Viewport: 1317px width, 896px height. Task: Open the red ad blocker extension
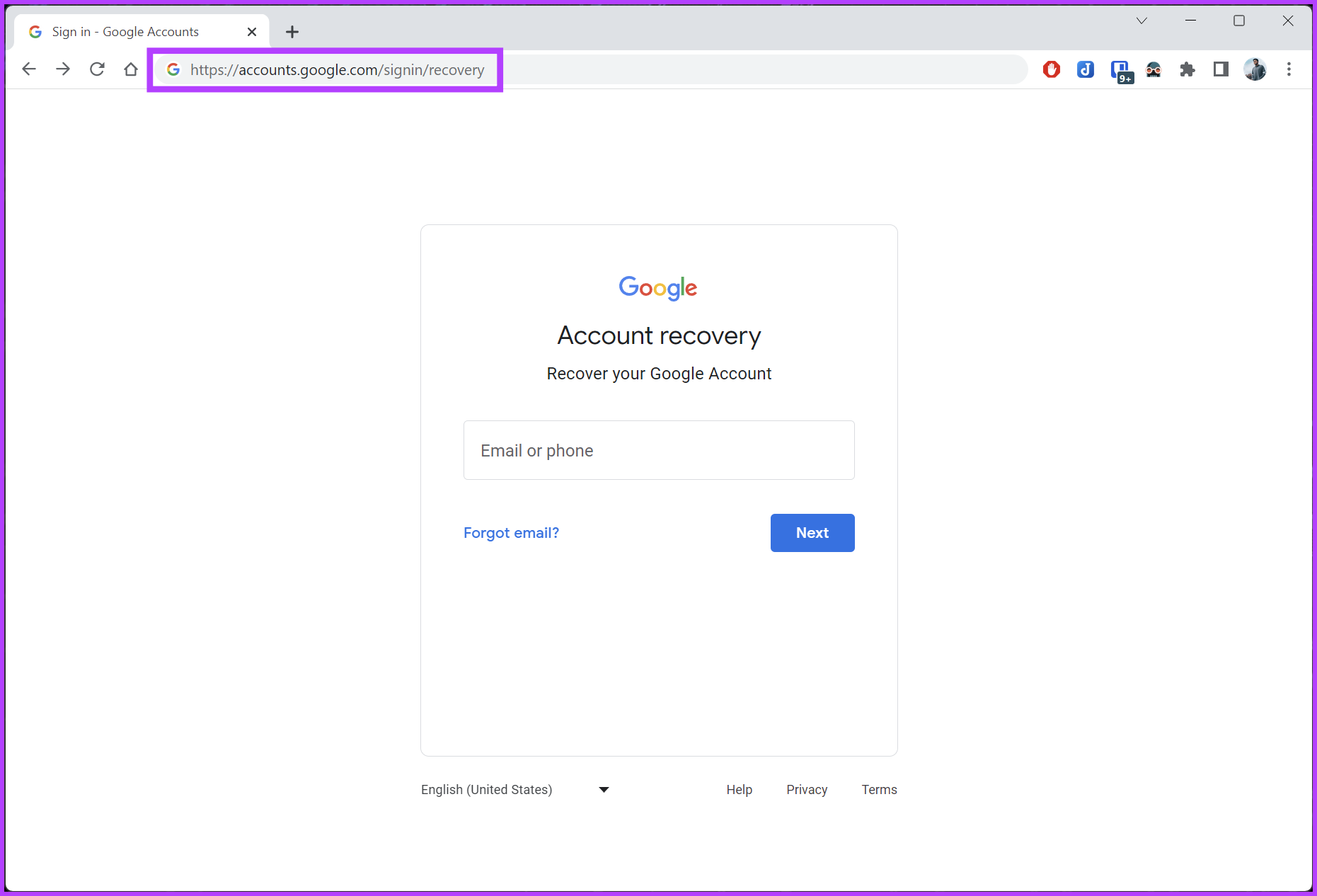point(1052,69)
